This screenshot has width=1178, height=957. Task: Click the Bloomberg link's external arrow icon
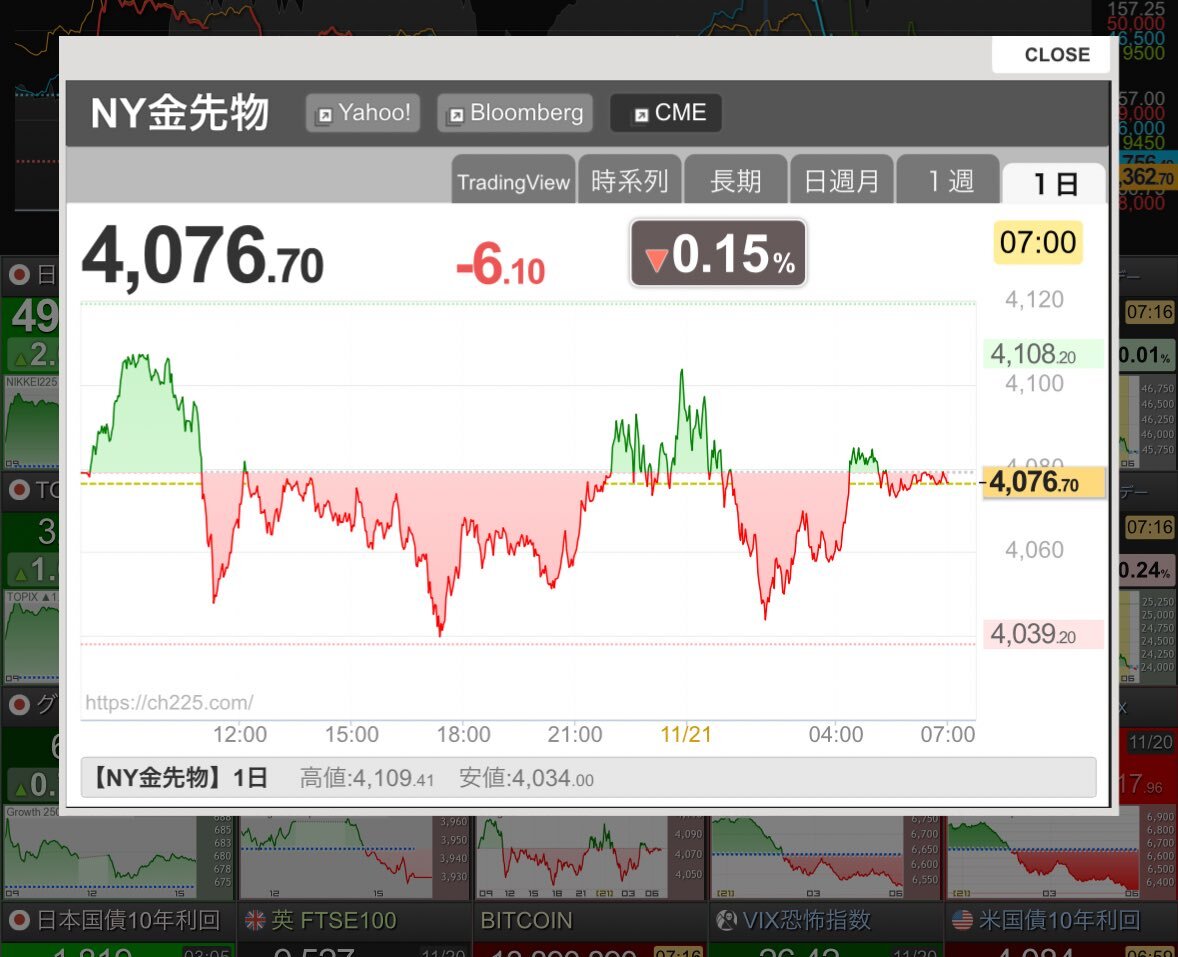click(455, 115)
